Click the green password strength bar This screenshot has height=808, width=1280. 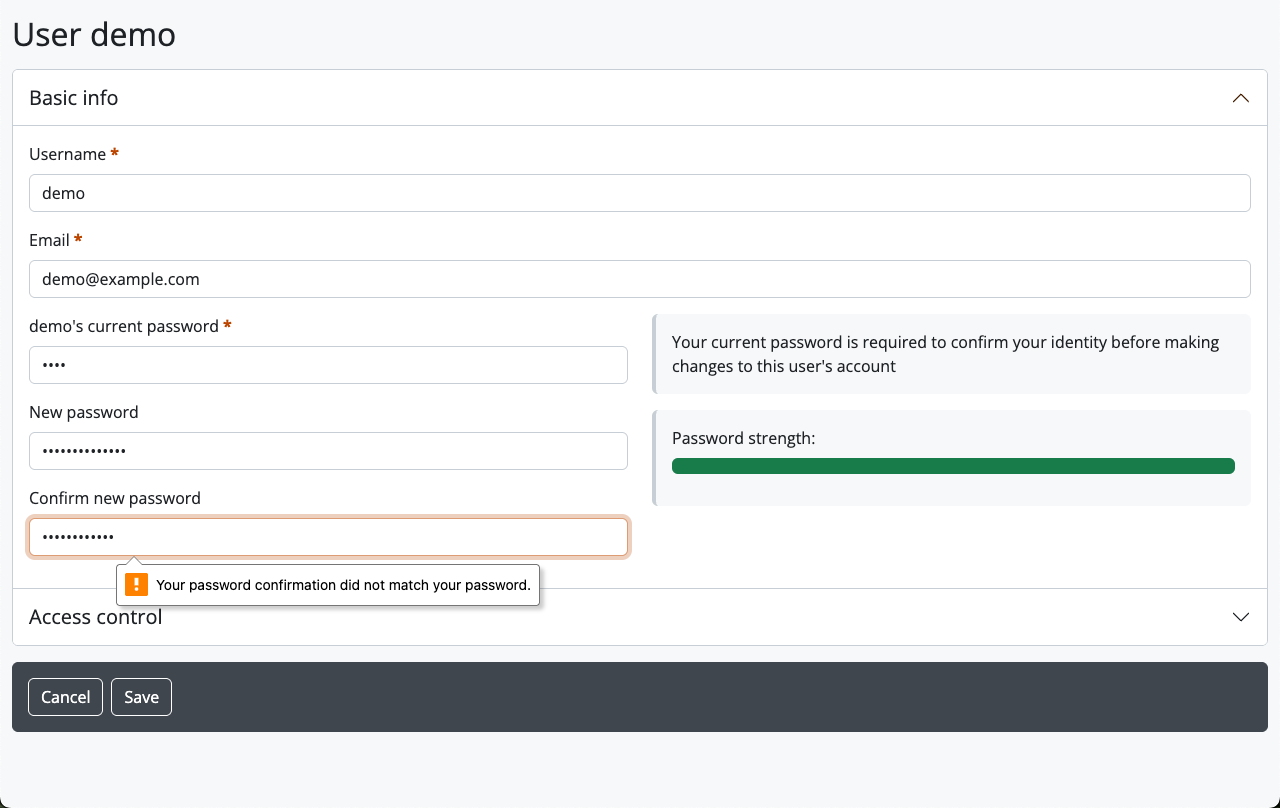click(x=952, y=466)
